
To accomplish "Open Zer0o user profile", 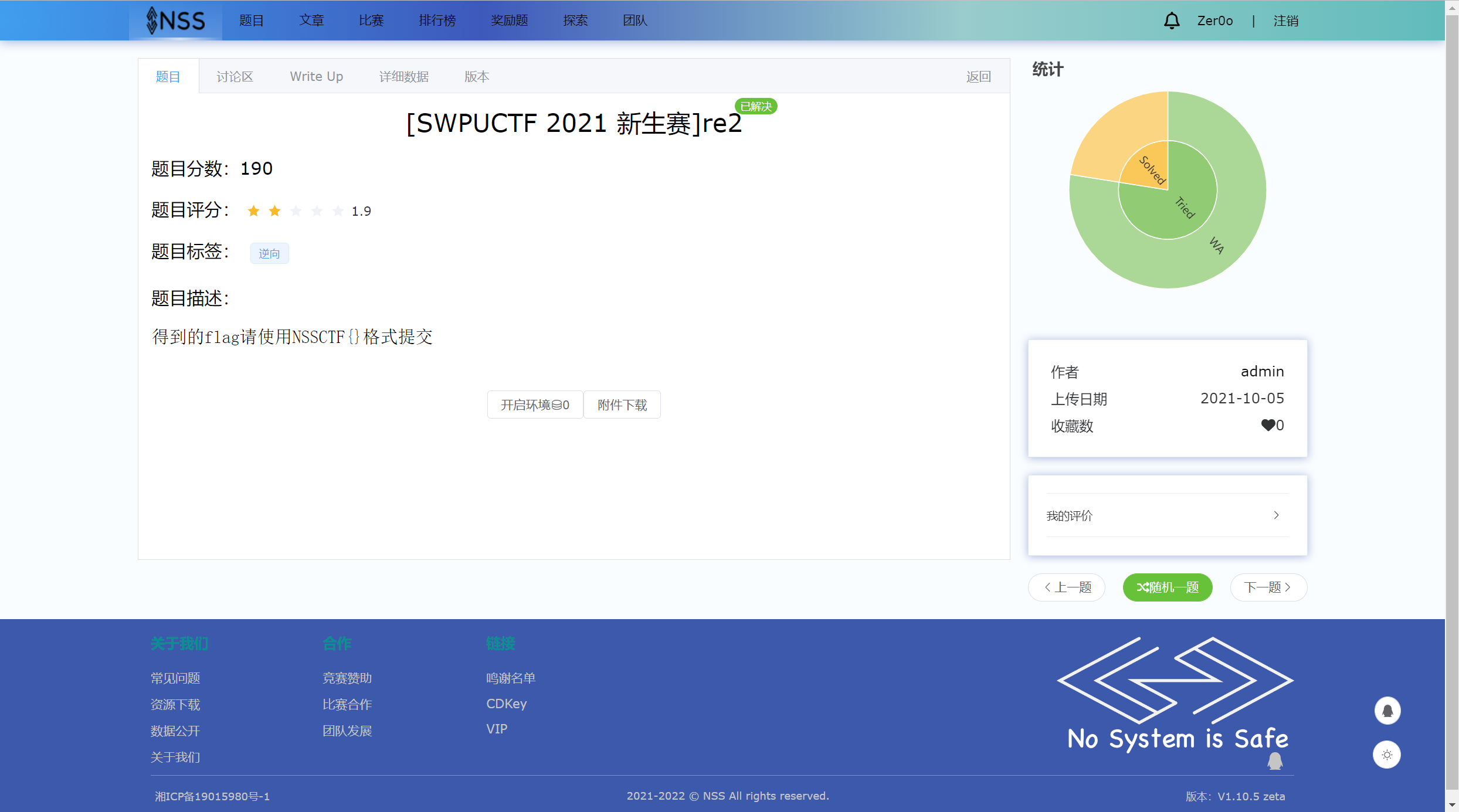I will point(1215,21).
